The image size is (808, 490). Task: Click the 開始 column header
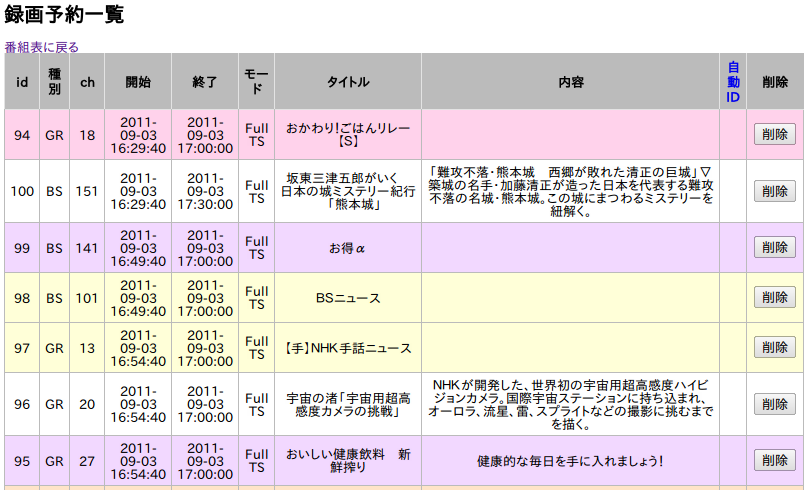[138, 81]
